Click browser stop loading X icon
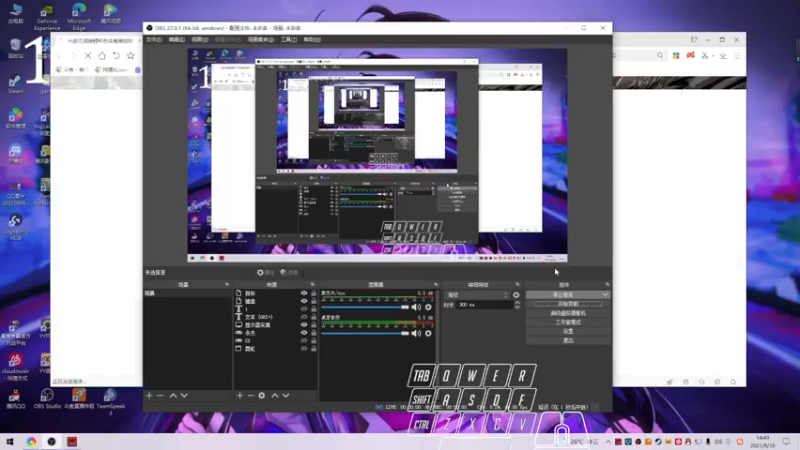Viewport: 800px width, 450px height. tap(88, 56)
